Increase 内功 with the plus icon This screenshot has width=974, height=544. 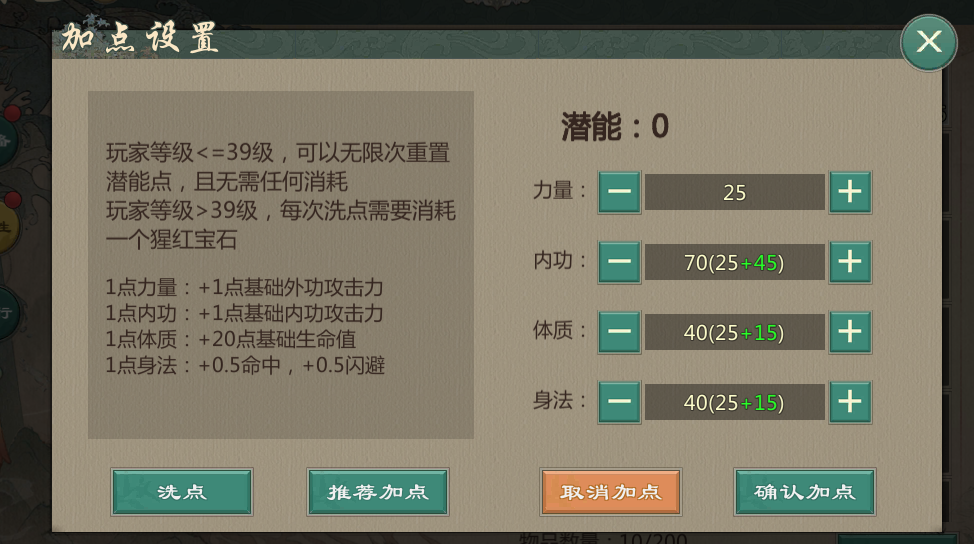pos(849,262)
